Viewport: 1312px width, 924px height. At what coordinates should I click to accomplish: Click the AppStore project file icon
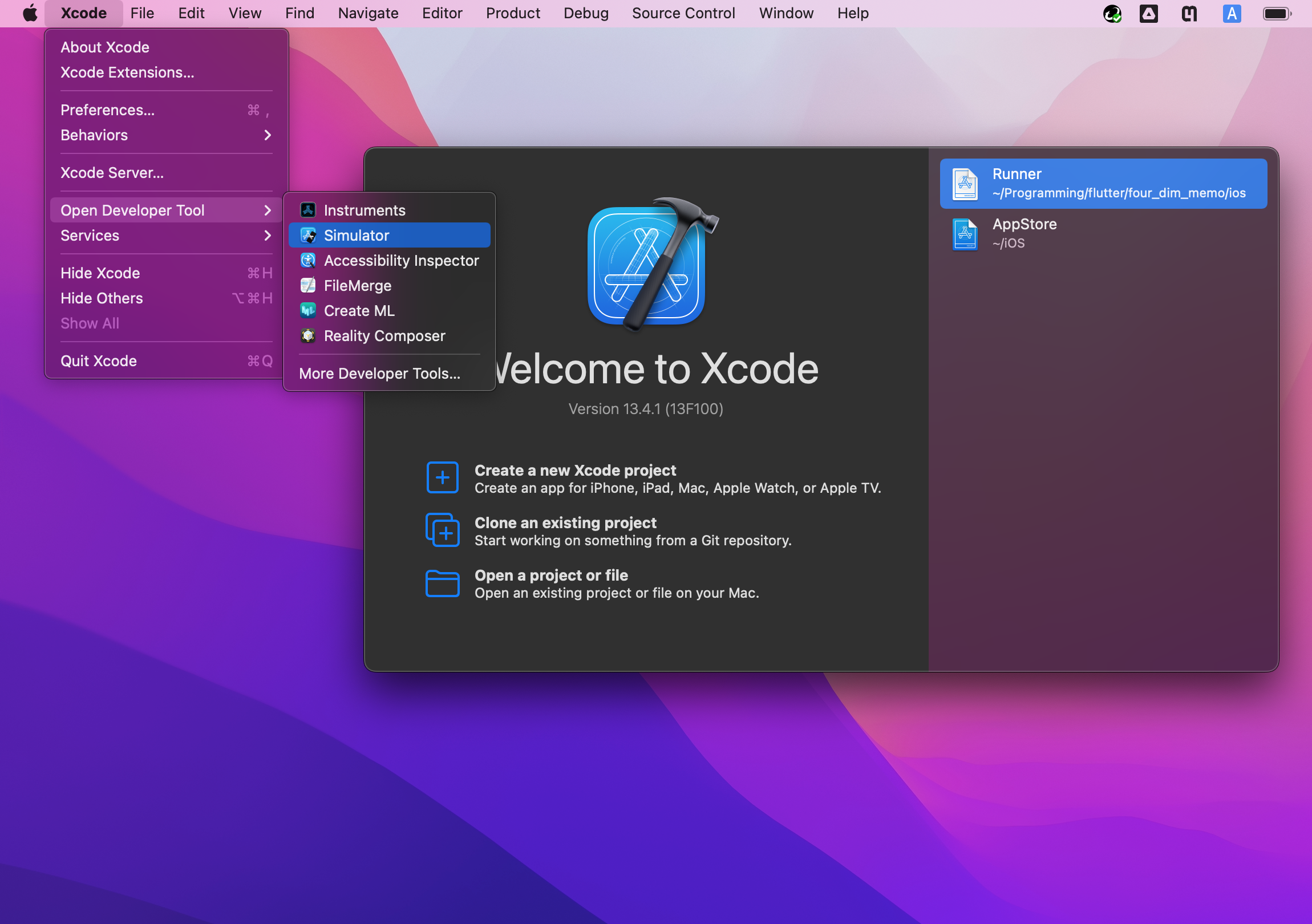coord(965,234)
